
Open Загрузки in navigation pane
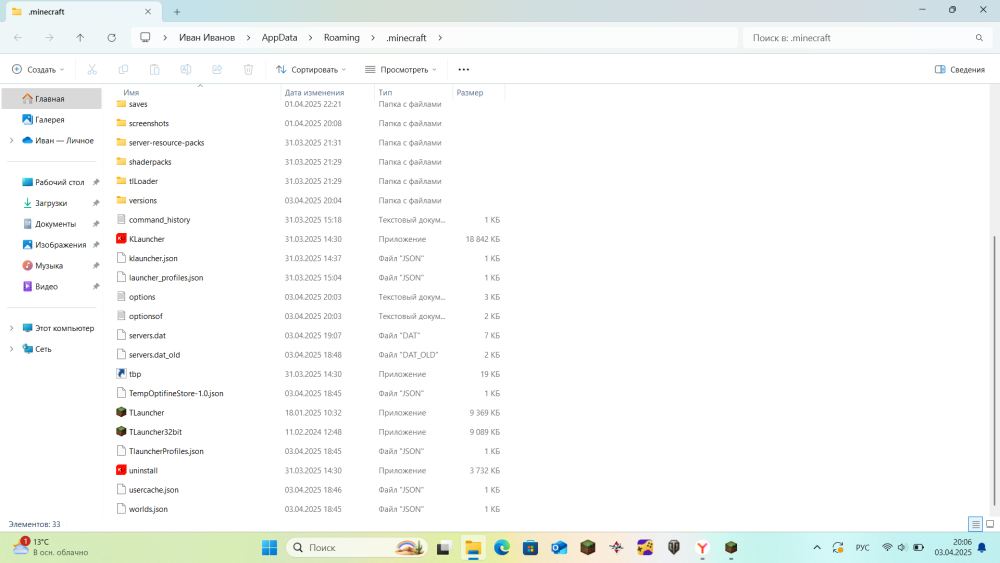point(52,203)
